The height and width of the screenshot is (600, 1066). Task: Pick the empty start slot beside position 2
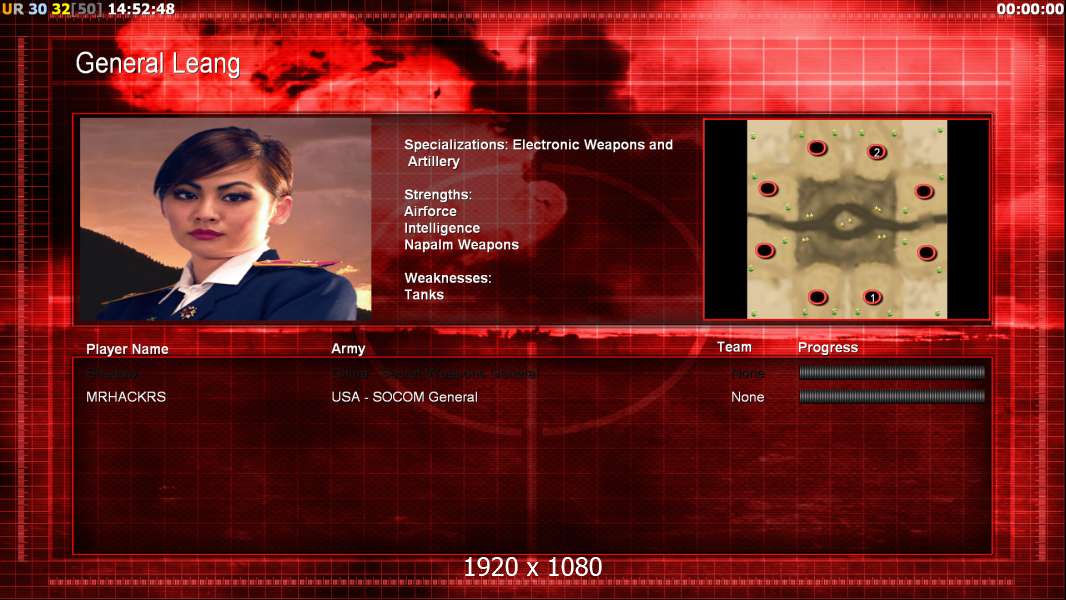point(817,147)
